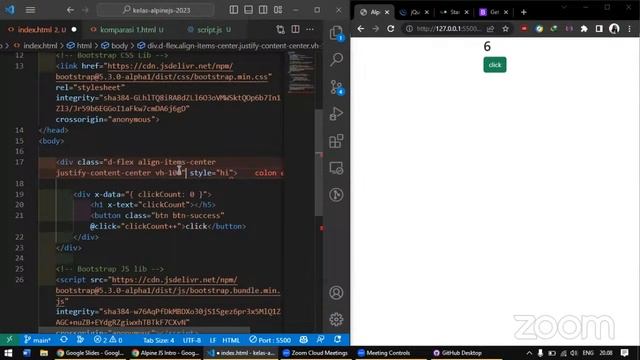Change the UTF-8 file encoding

[x=192, y=340]
